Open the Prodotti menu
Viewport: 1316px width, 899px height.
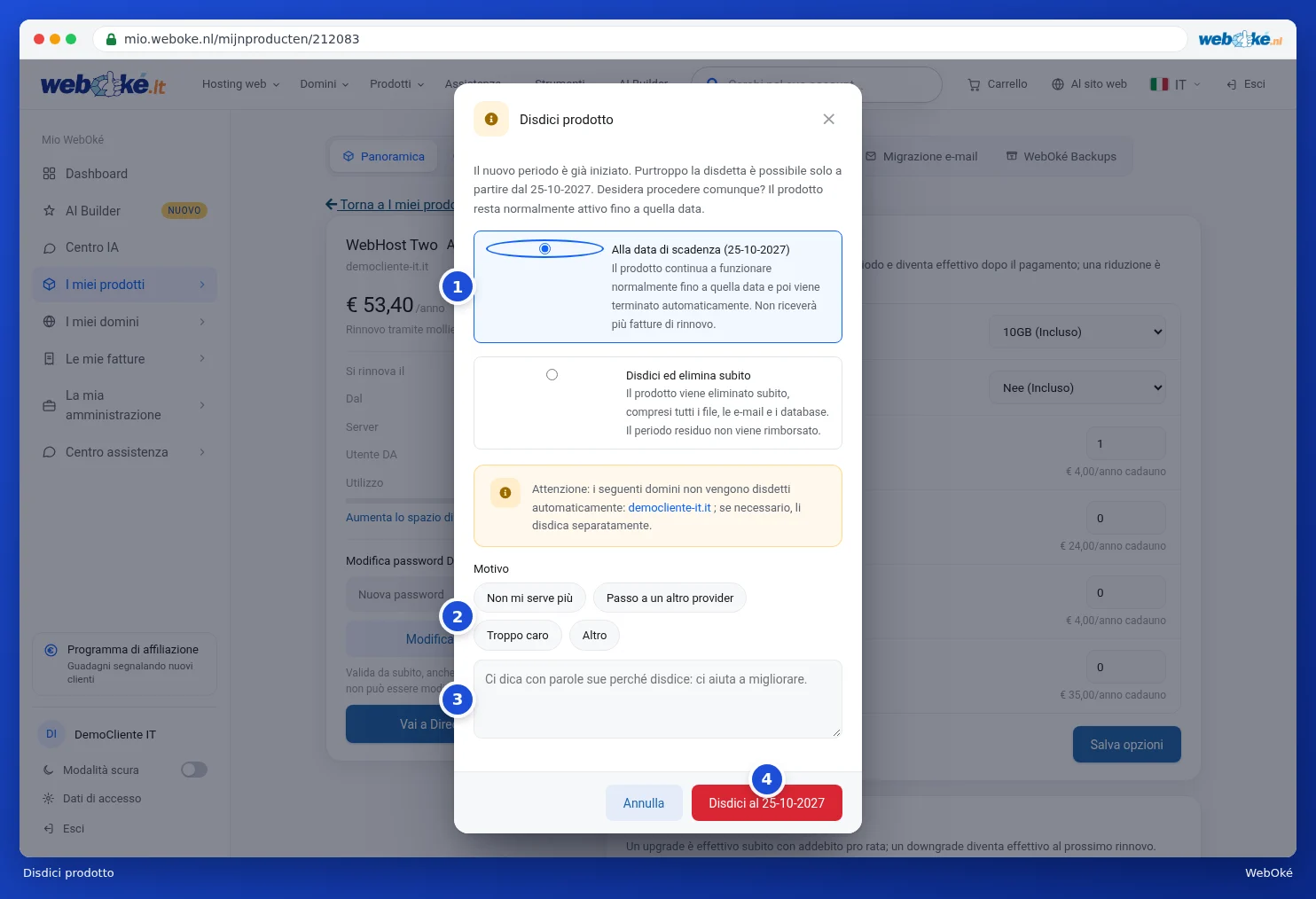[397, 84]
